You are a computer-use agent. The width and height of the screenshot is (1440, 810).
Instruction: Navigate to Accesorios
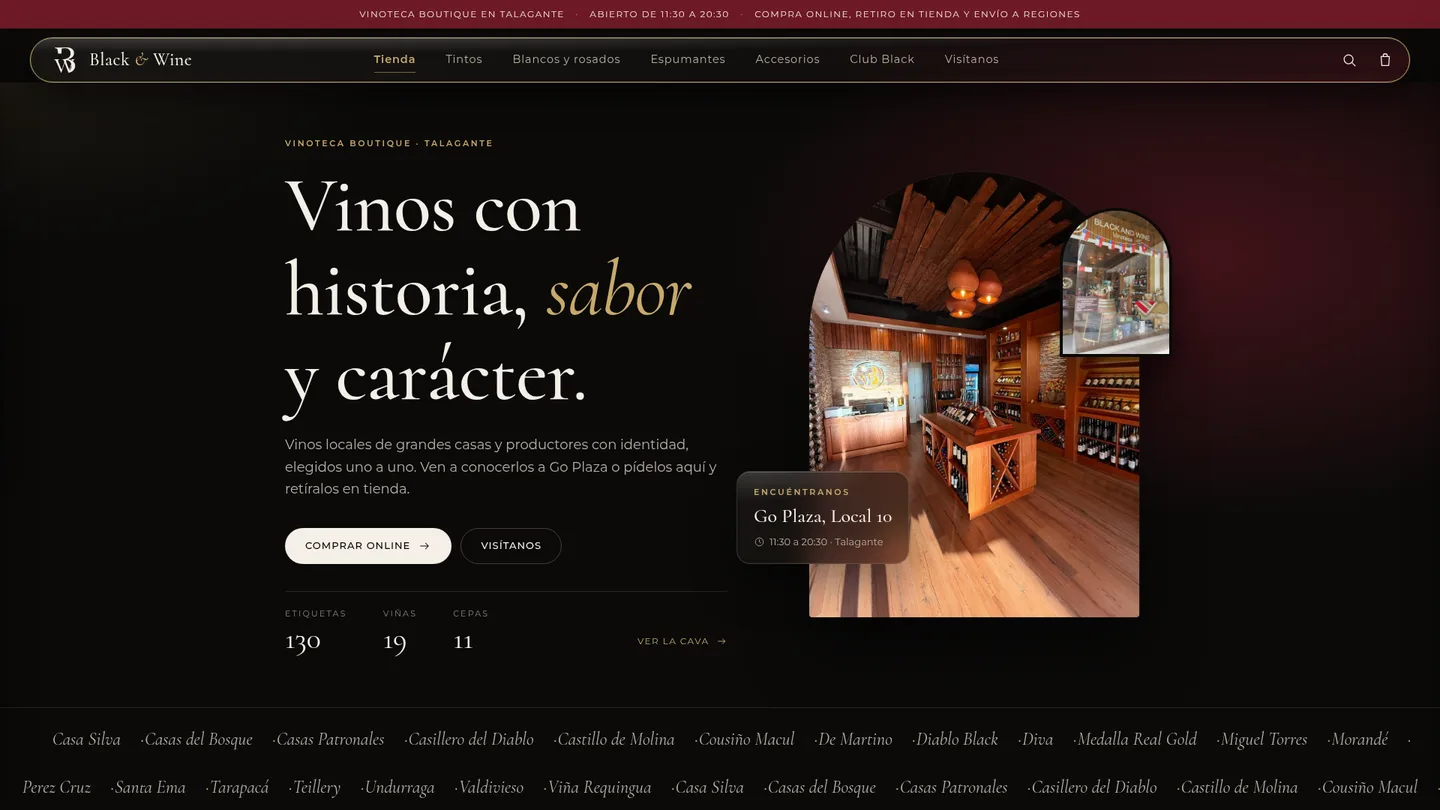787,59
